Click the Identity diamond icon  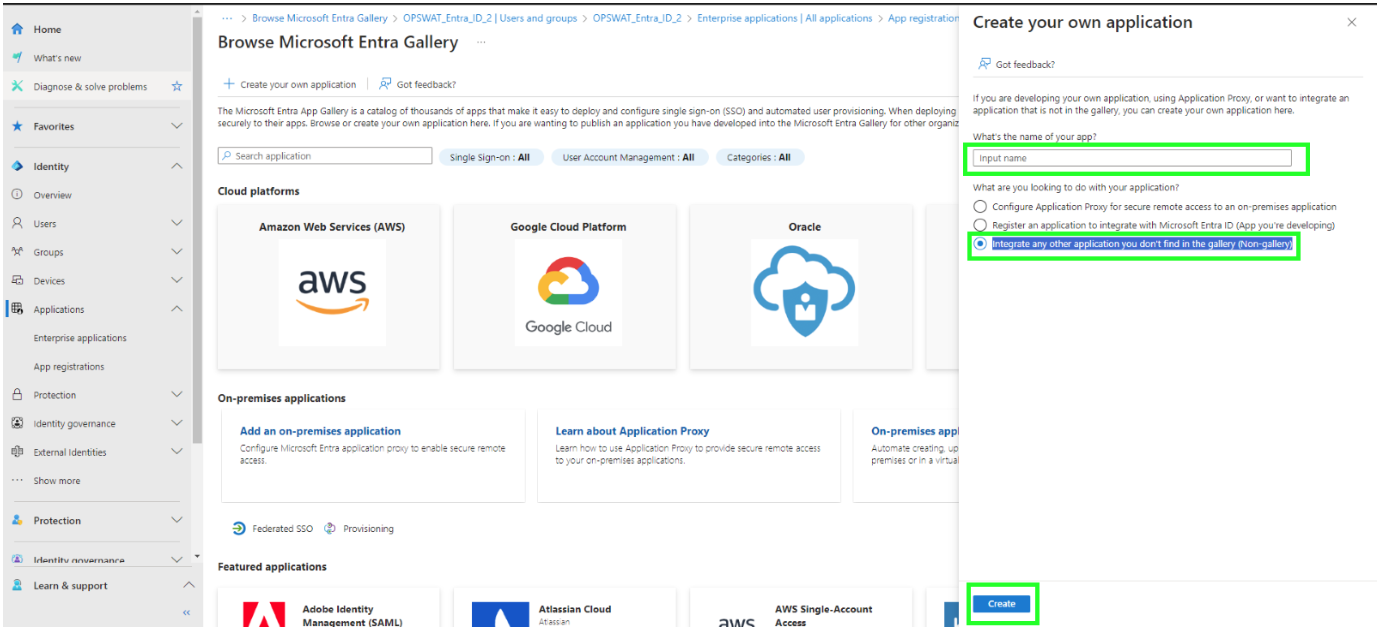pyautogui.click(x=17, y=167)
